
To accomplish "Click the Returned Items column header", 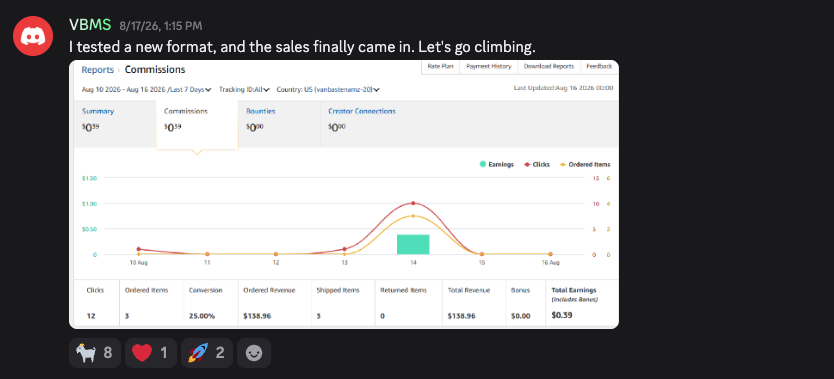I will point(405,290).
